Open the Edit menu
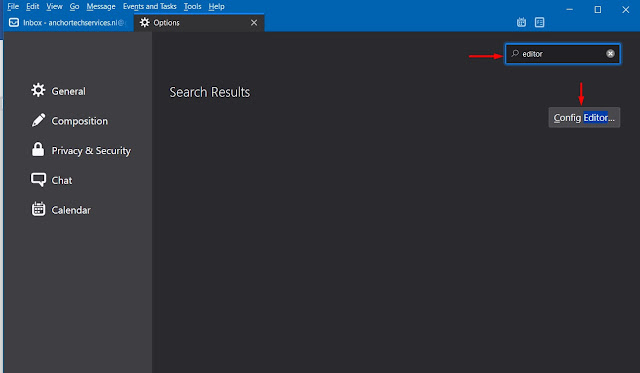The image size is (640, 373). point(33,7)
